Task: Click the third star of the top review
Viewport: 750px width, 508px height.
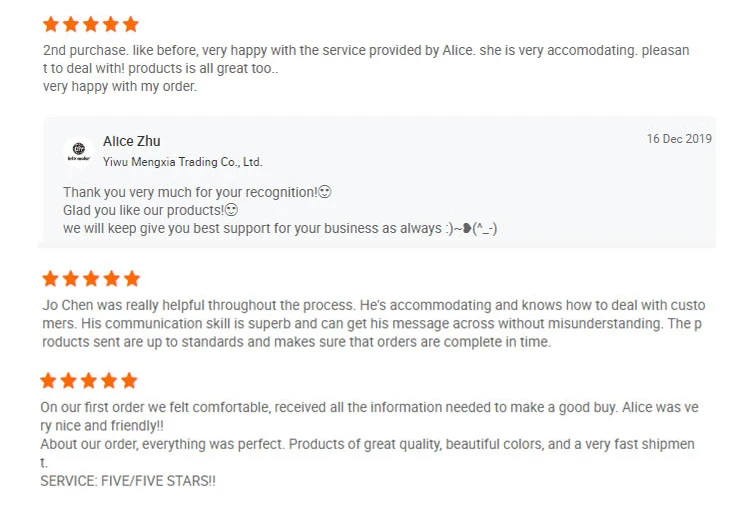Action: click(x=90, y=24)
